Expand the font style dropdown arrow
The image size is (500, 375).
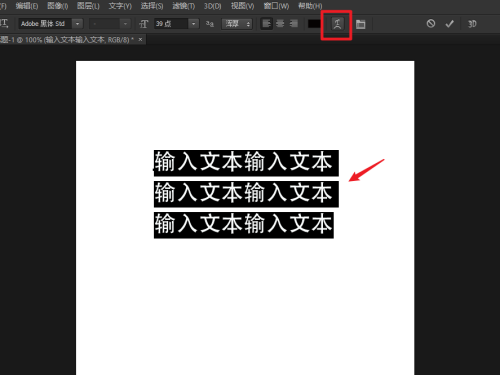click(x=125, y=24)
